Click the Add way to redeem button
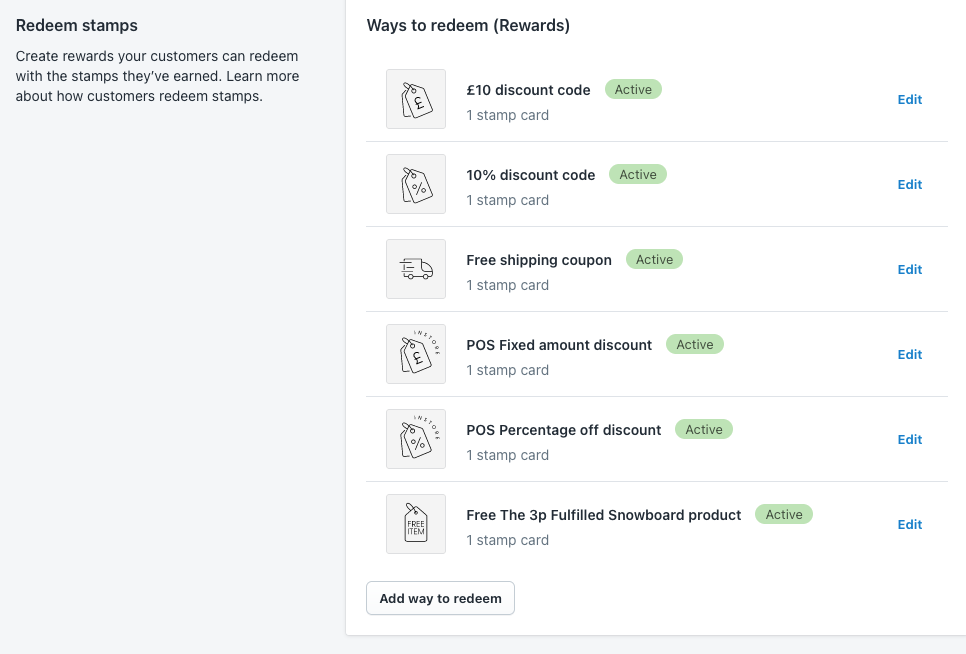Screen dimensions: 966x654 coord(440,598)
